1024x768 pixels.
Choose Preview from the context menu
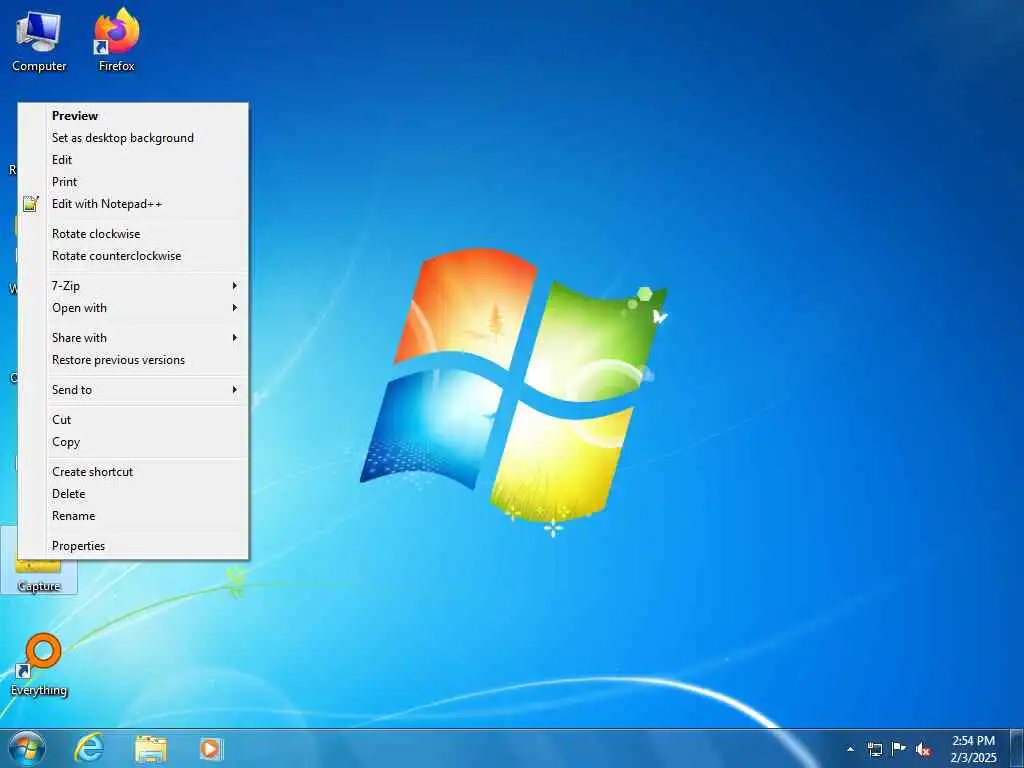click(x=133, y=116)
